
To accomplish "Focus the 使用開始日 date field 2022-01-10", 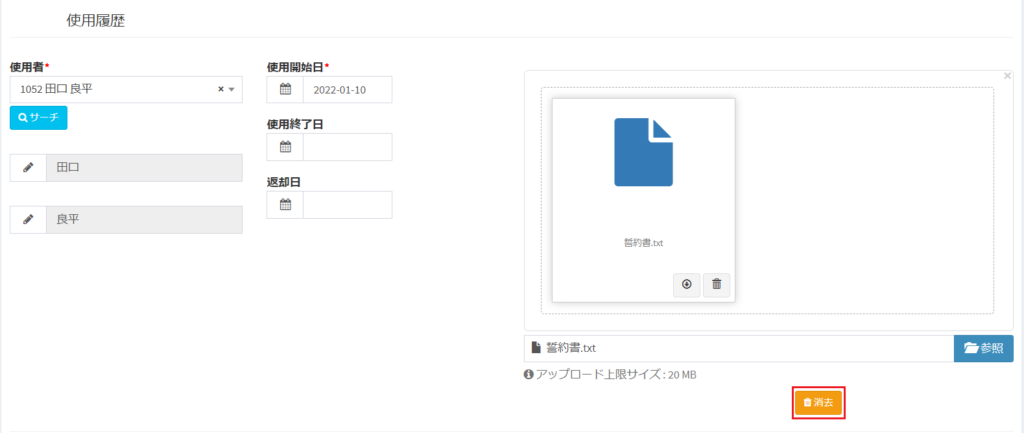I will (x=347, y=89).
